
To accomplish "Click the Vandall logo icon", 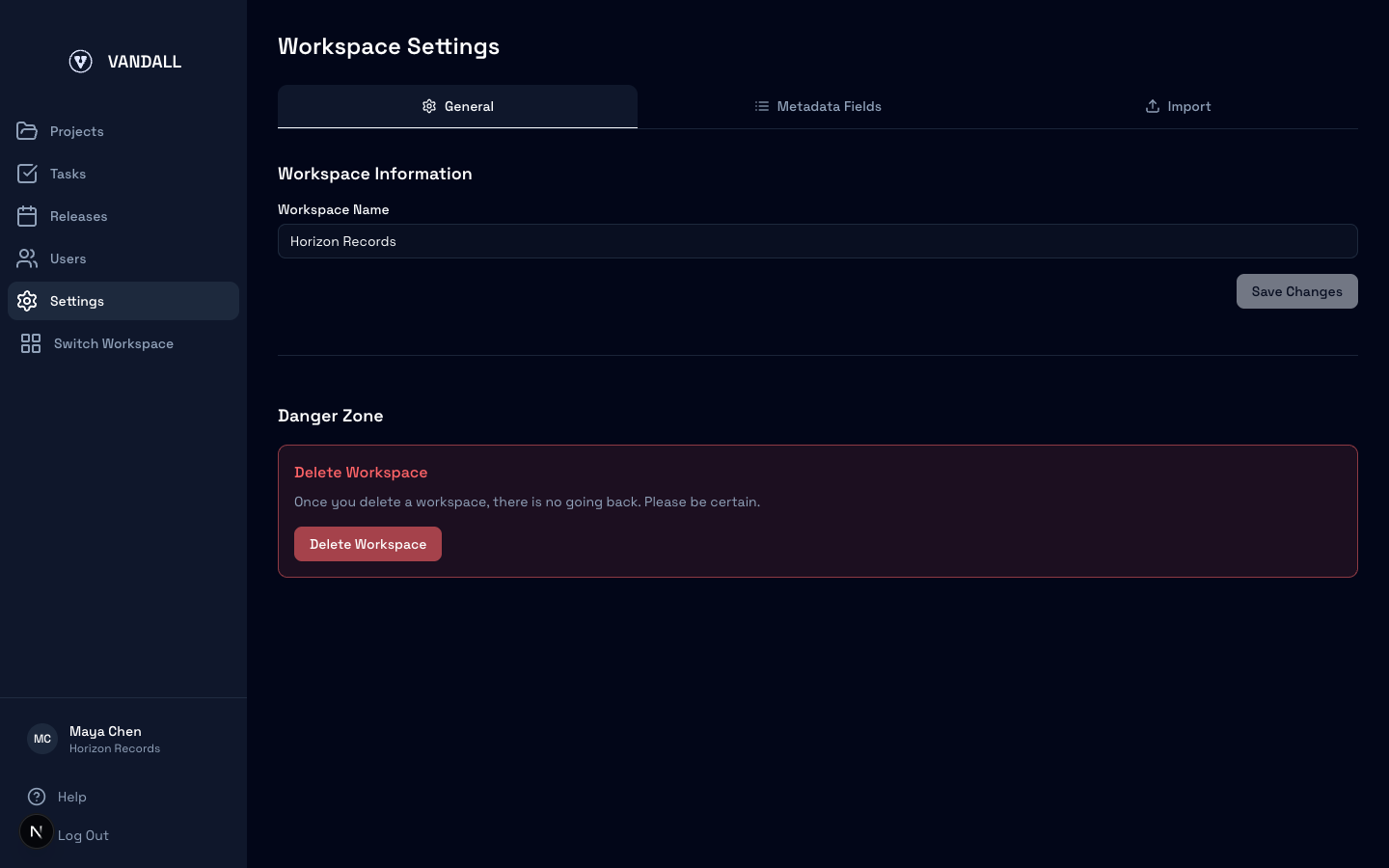I will click(x=81, y=62).
